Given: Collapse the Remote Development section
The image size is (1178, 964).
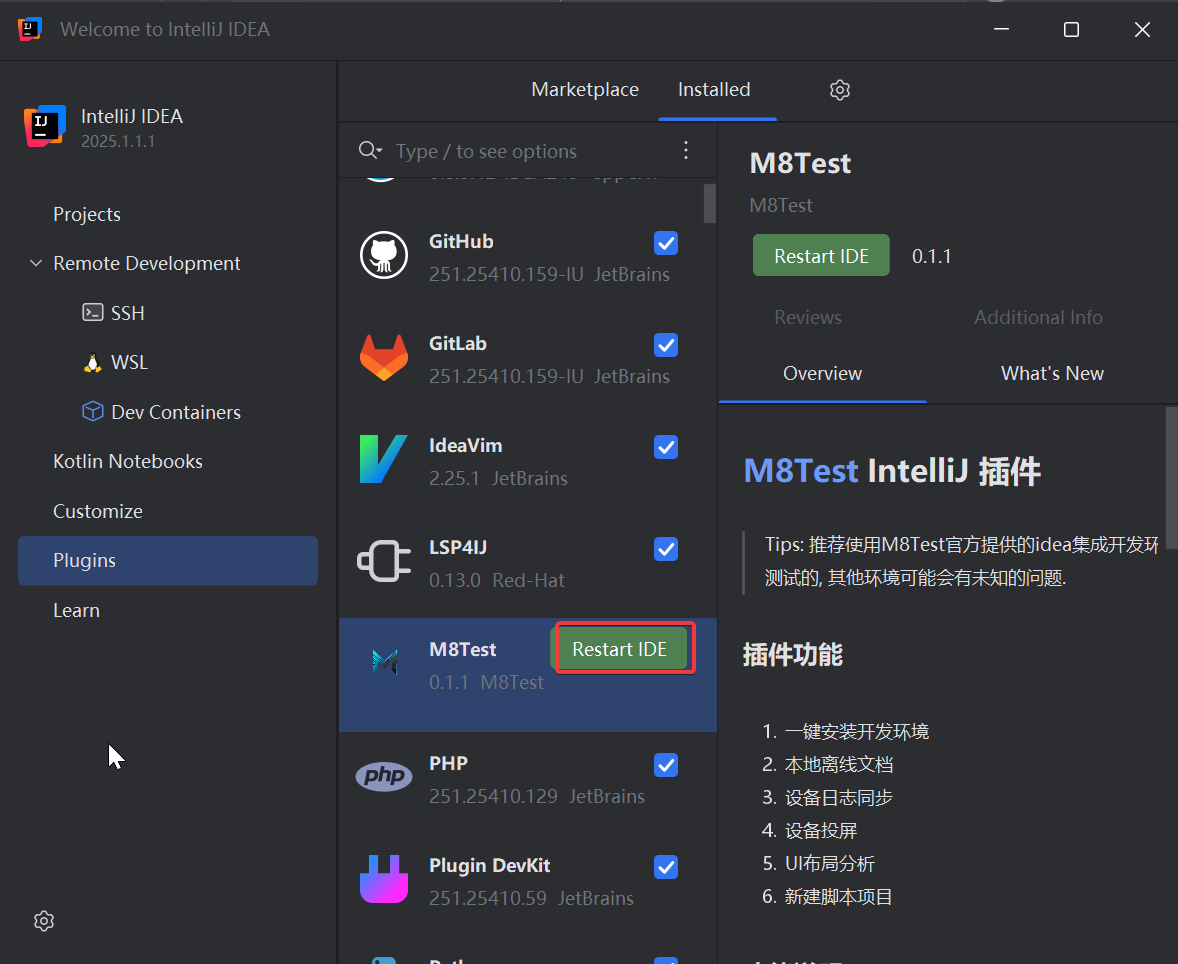Looking at the screenshot, I should (x=36, y=263).
